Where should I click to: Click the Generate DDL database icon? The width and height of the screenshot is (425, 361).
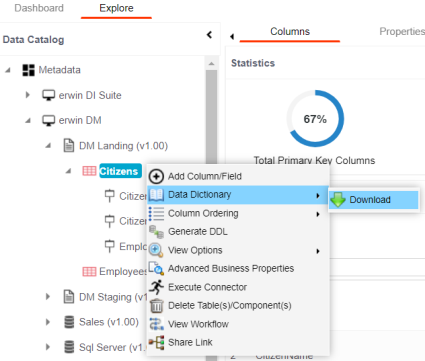point(156,232)
